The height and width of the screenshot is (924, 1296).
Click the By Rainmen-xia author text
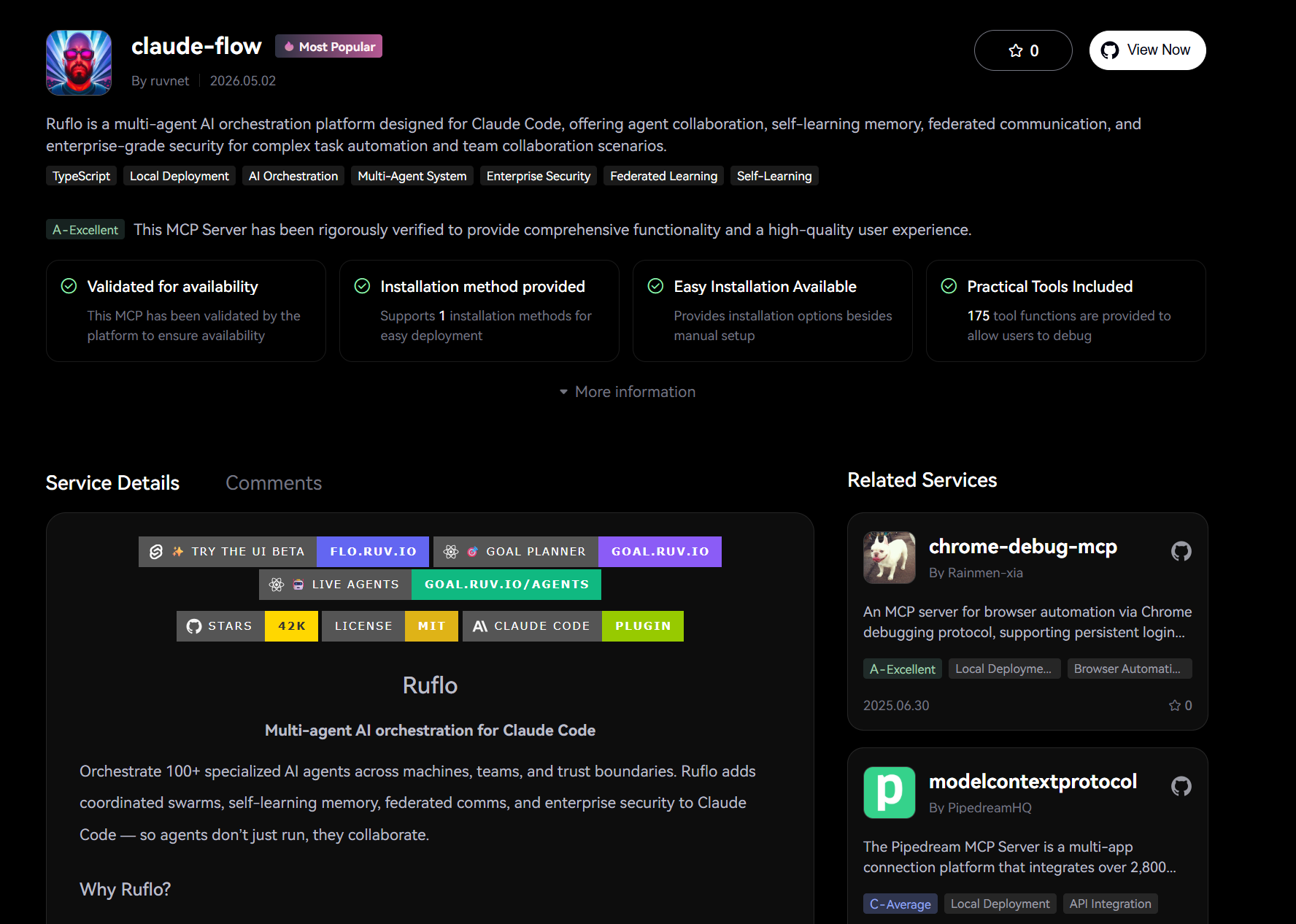pyautogui.click(x=976, y=573)
